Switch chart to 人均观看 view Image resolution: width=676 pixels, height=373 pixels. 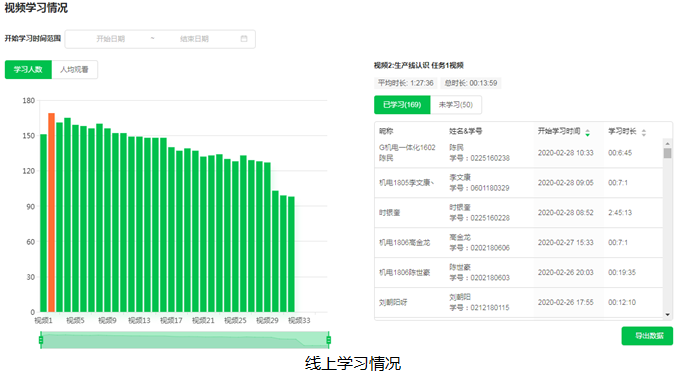click(75, 69)
